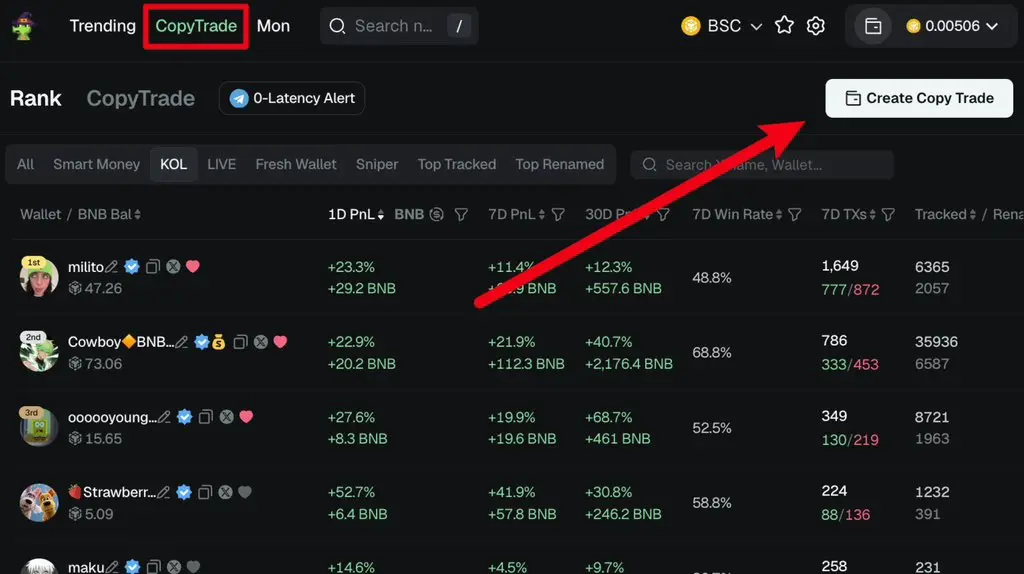Switch to the CopyTrade nav tab
This screenshot has height=574, width=1024.
[196, 26]
